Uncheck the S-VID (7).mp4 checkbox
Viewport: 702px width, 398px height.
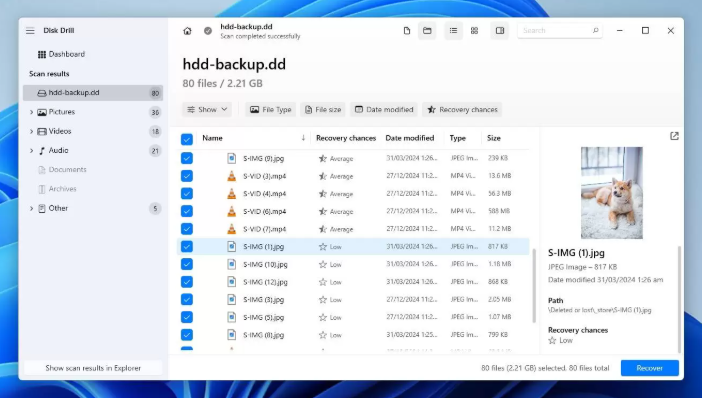187,229
